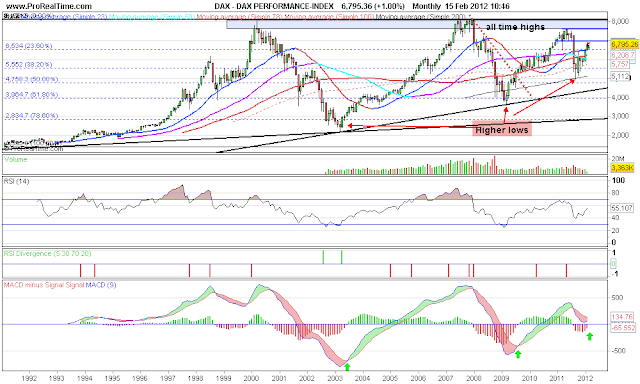The width and height of the screenshot is (640, 384).
Task: Select Moving average (Simple 200) legend label
Action: (421, 17)
